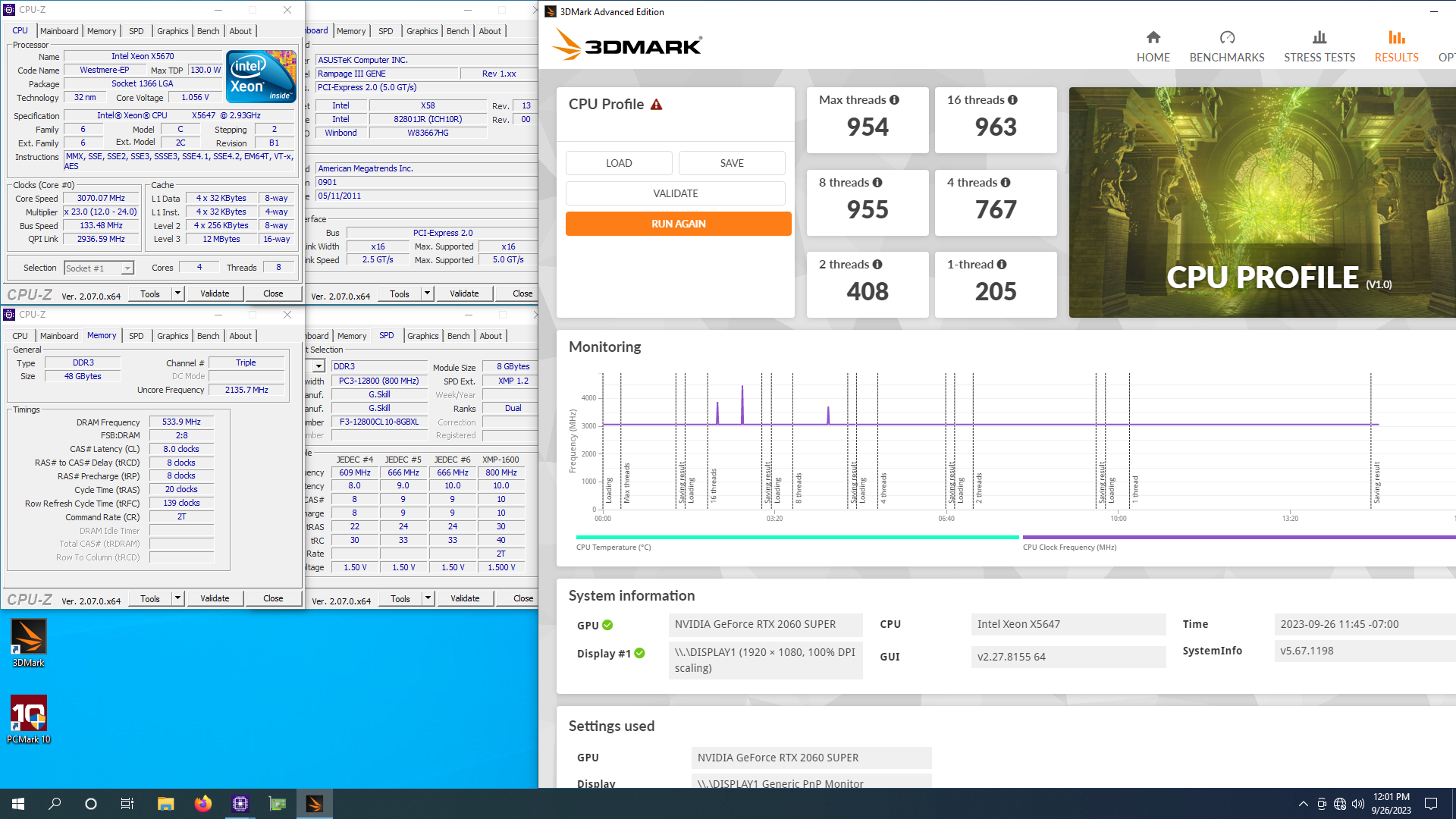Image resolution: width=1456 pixels, height=819 pixels.
Task: Click Close button in bottom-left CPU-Z Memory window
Action: (273, 598)
